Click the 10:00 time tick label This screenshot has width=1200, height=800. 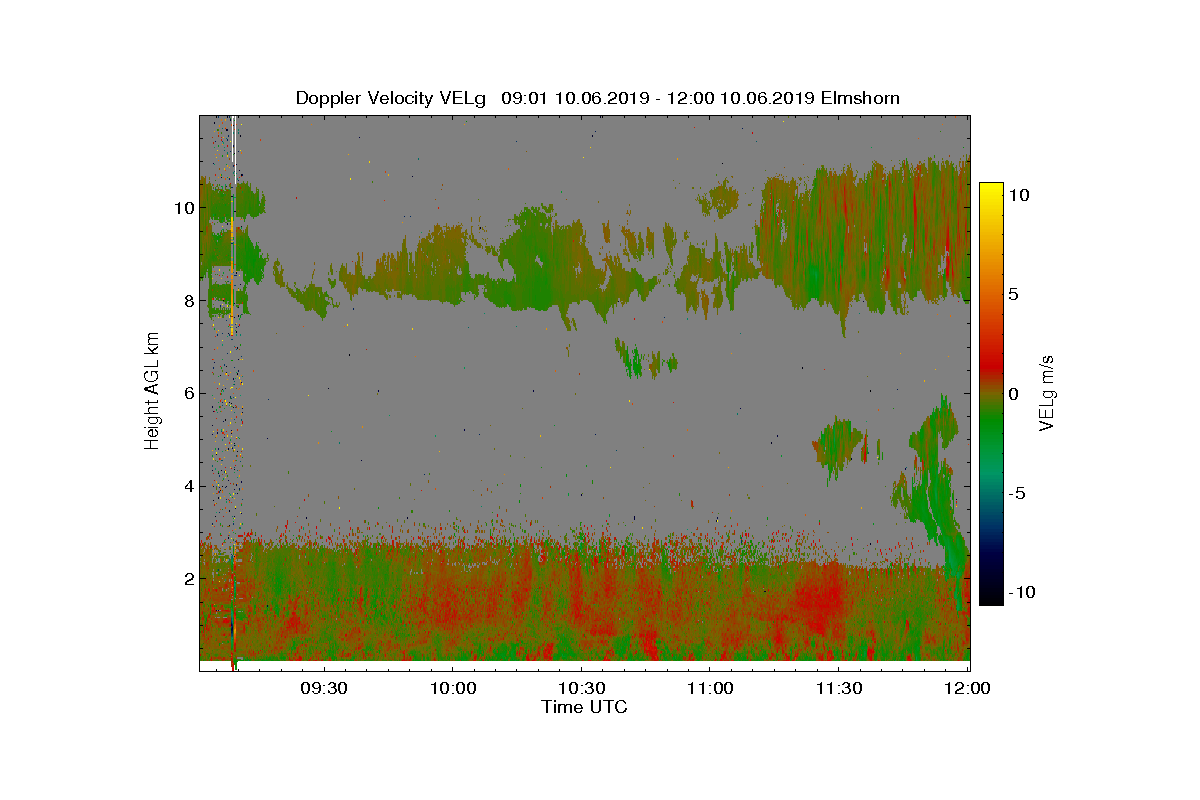coord(452,689)
